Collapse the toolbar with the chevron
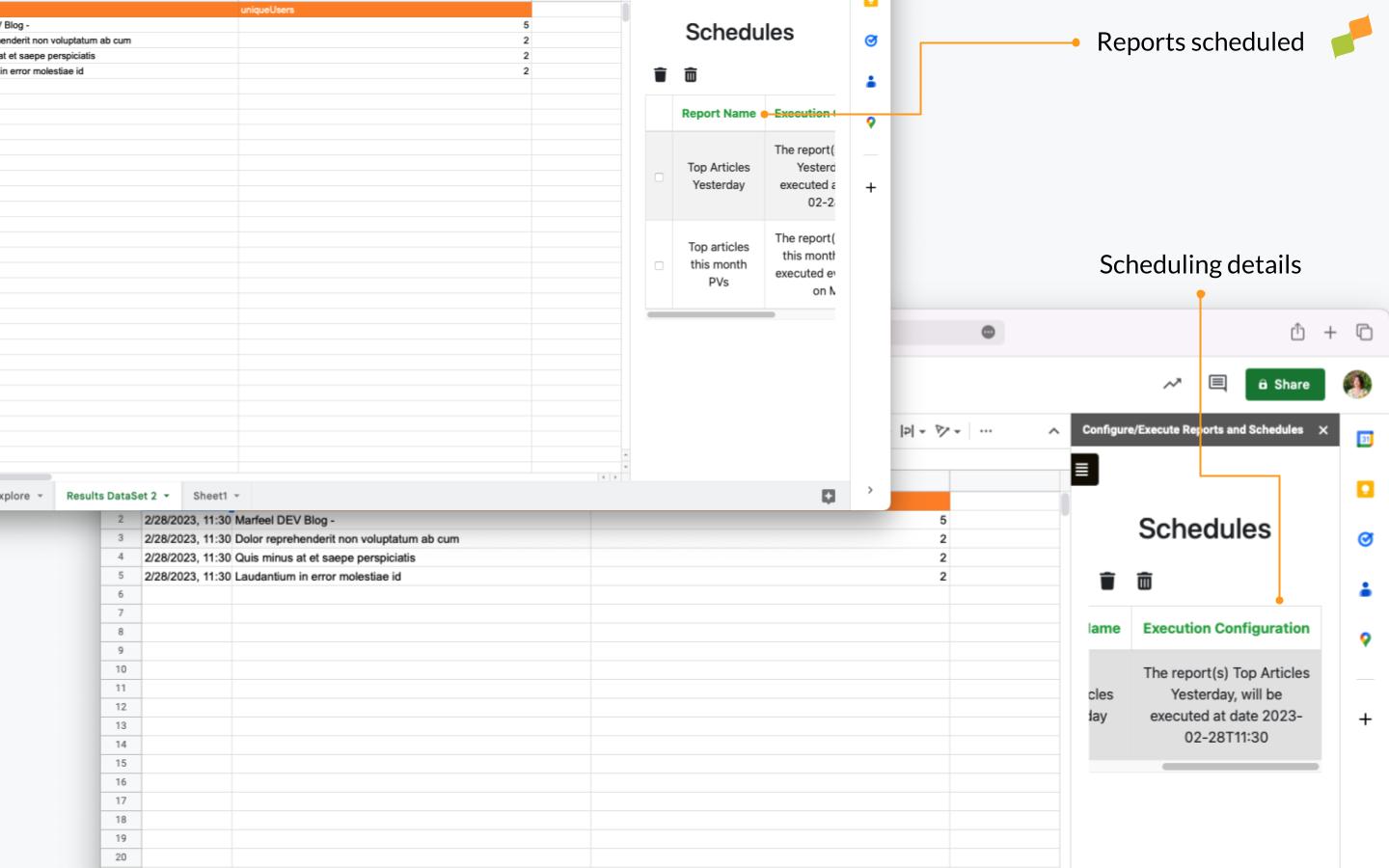 click(x=1052, y=431)
